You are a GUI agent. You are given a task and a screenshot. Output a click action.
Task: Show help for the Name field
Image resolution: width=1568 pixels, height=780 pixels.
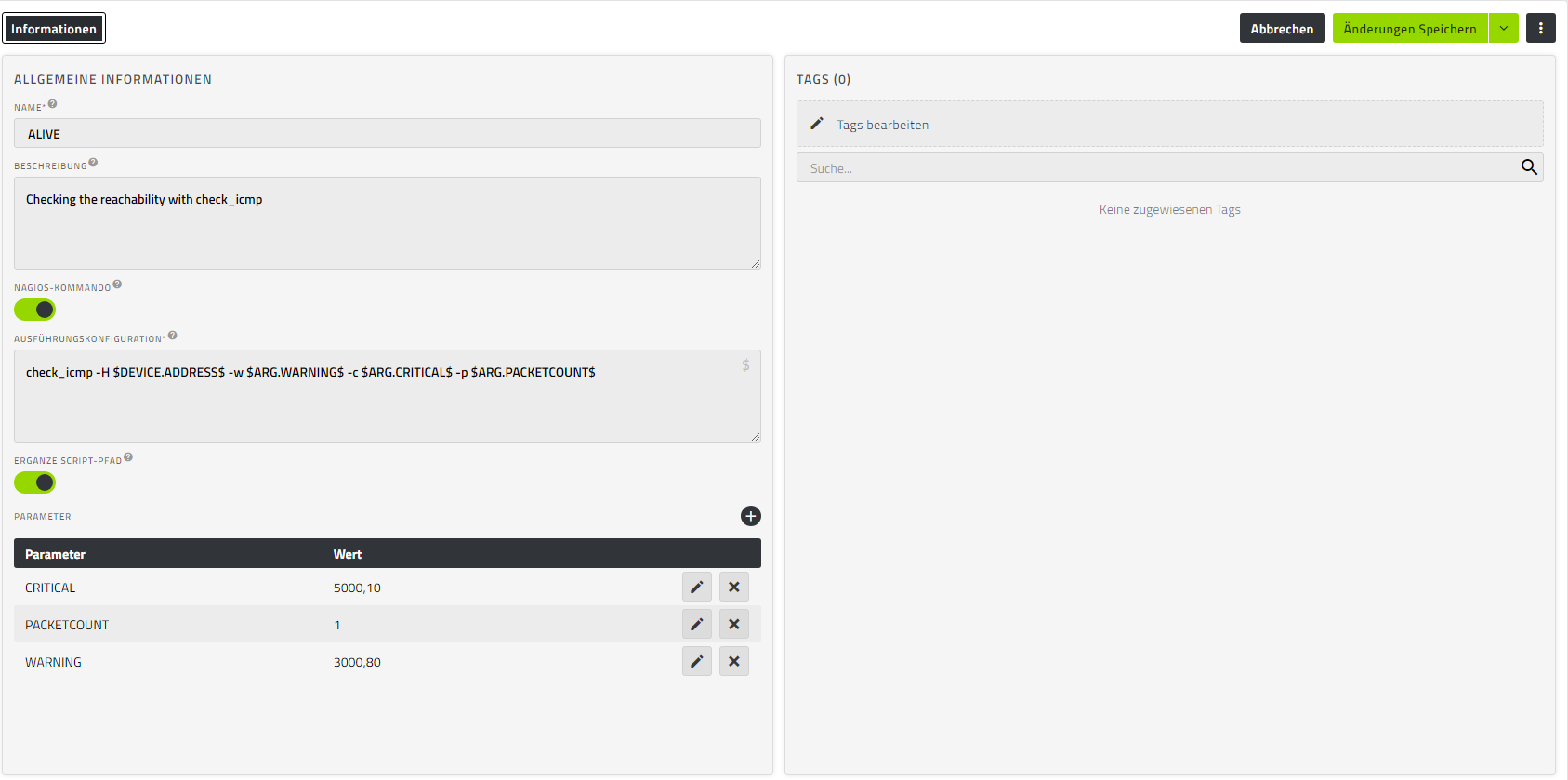(53, 104)
